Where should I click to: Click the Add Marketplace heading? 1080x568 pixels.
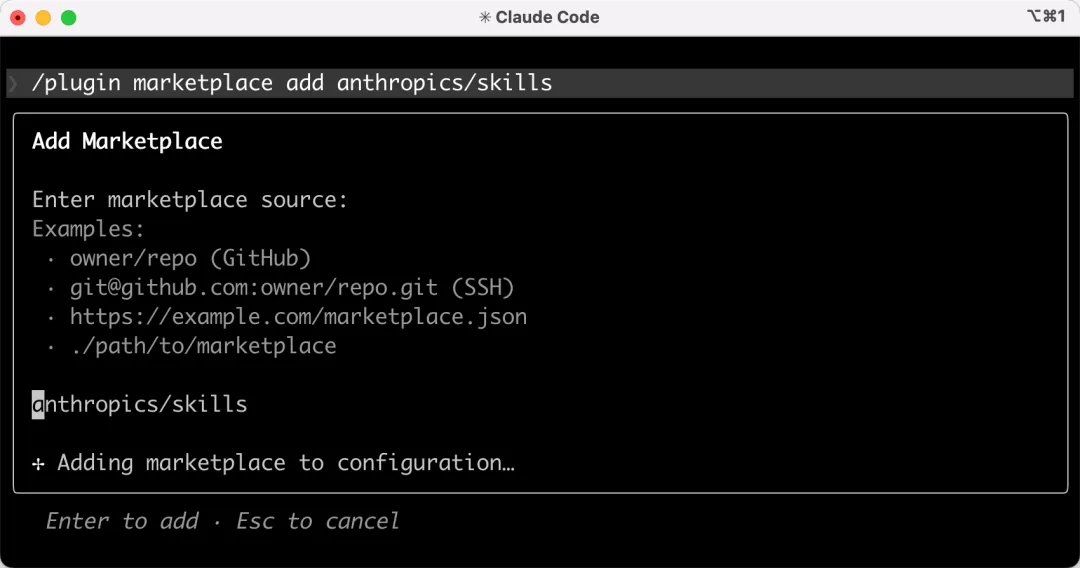point(127,141)
